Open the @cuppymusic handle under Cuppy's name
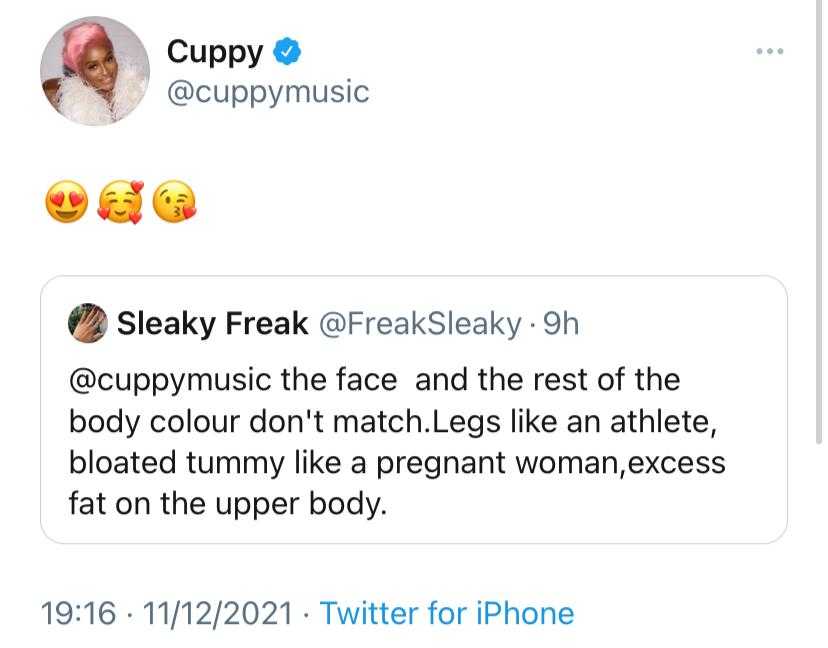Image resolution: width=828 pixels, height=648 pixels. [x=268, y=92]
